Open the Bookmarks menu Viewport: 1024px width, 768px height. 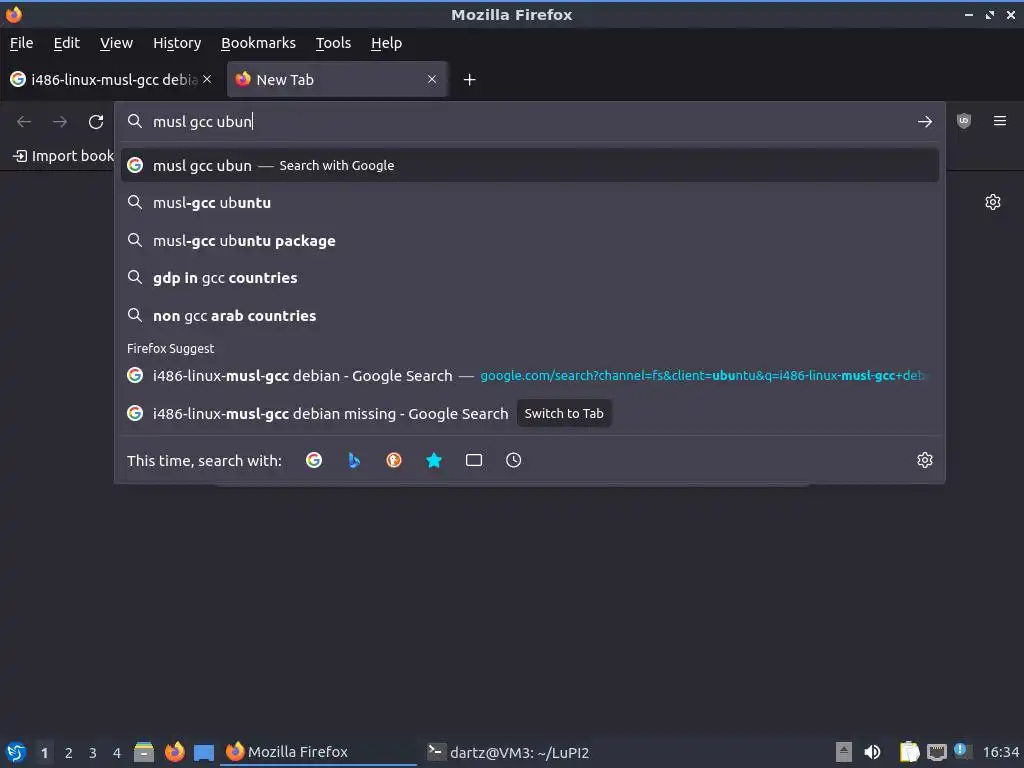(258, 43)
